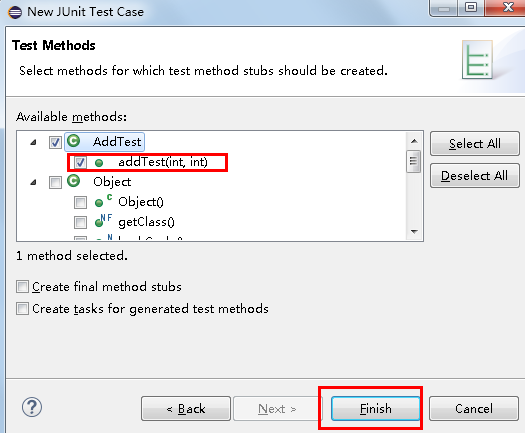Click the constructor icon beside Object()
Image resolution: width=525 pixels, height=433 pixels.
coord(103,201)
